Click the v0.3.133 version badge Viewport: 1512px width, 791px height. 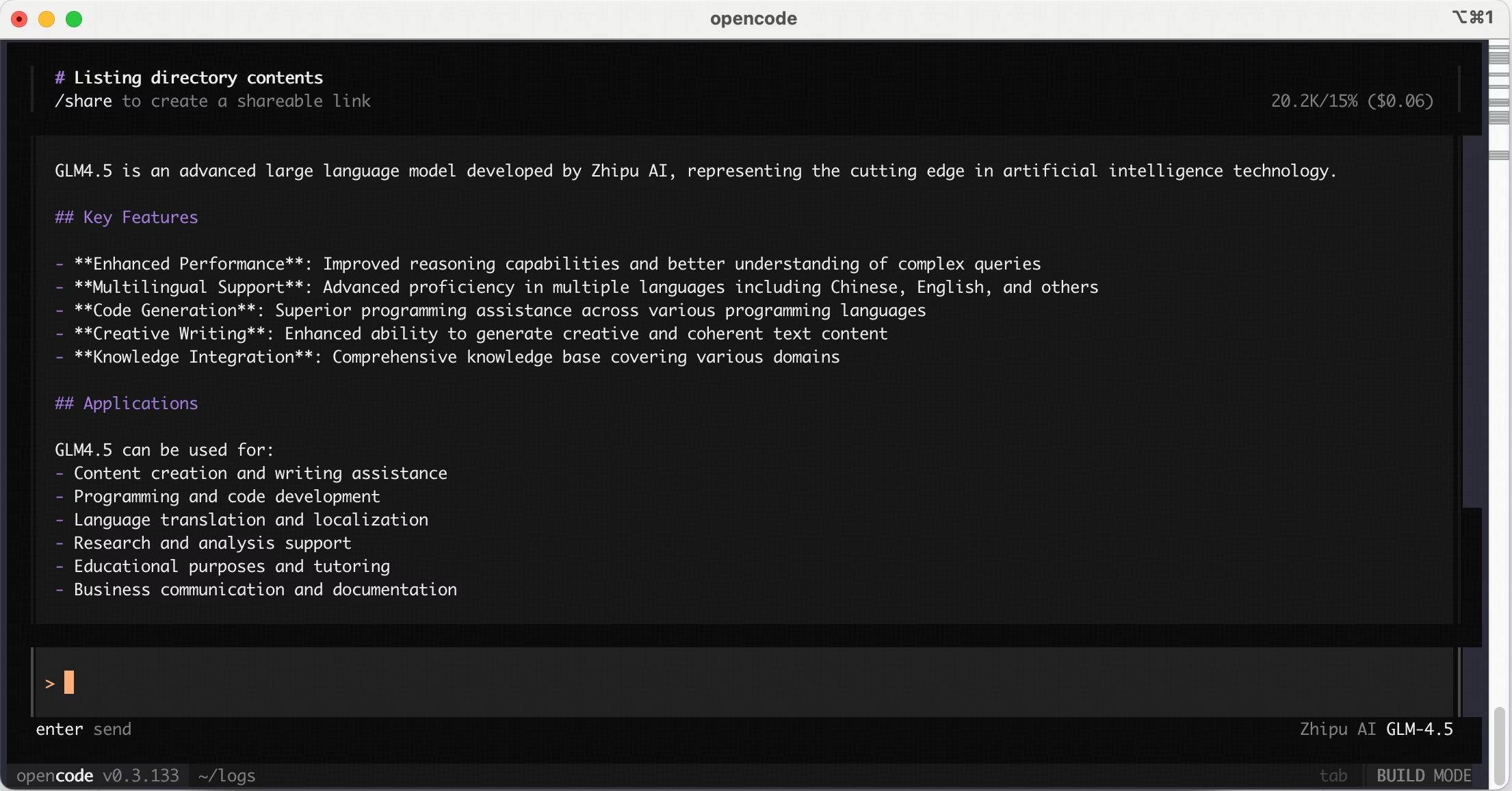pos(141,776)
